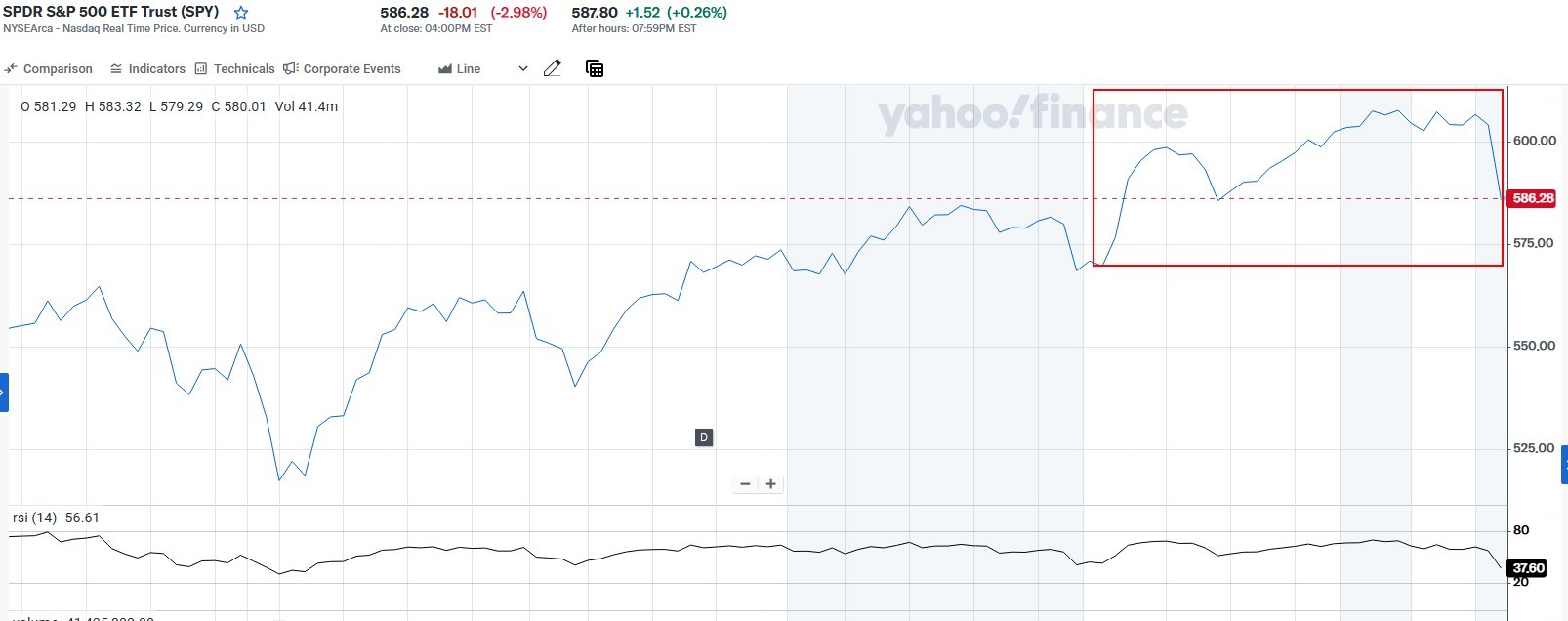Zoom out the chart with minus button

pos(745,484)
